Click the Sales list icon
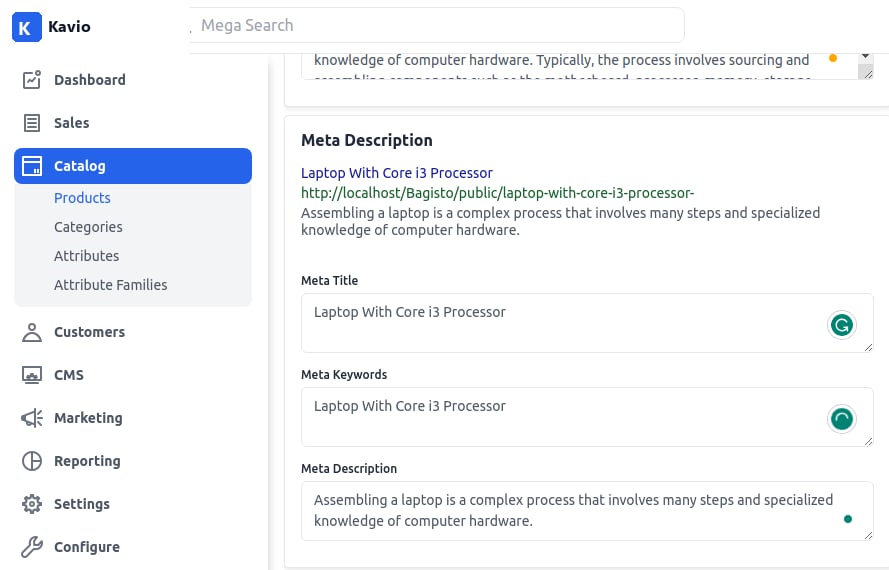 [x=32, y=123]
